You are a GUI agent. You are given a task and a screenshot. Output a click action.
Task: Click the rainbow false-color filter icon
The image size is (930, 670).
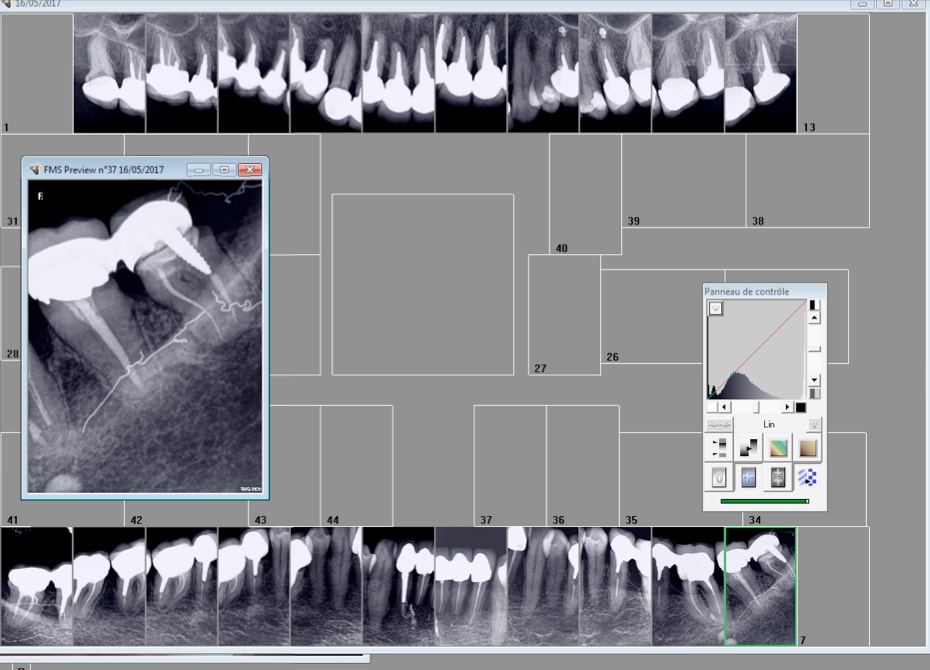point(779,448)
